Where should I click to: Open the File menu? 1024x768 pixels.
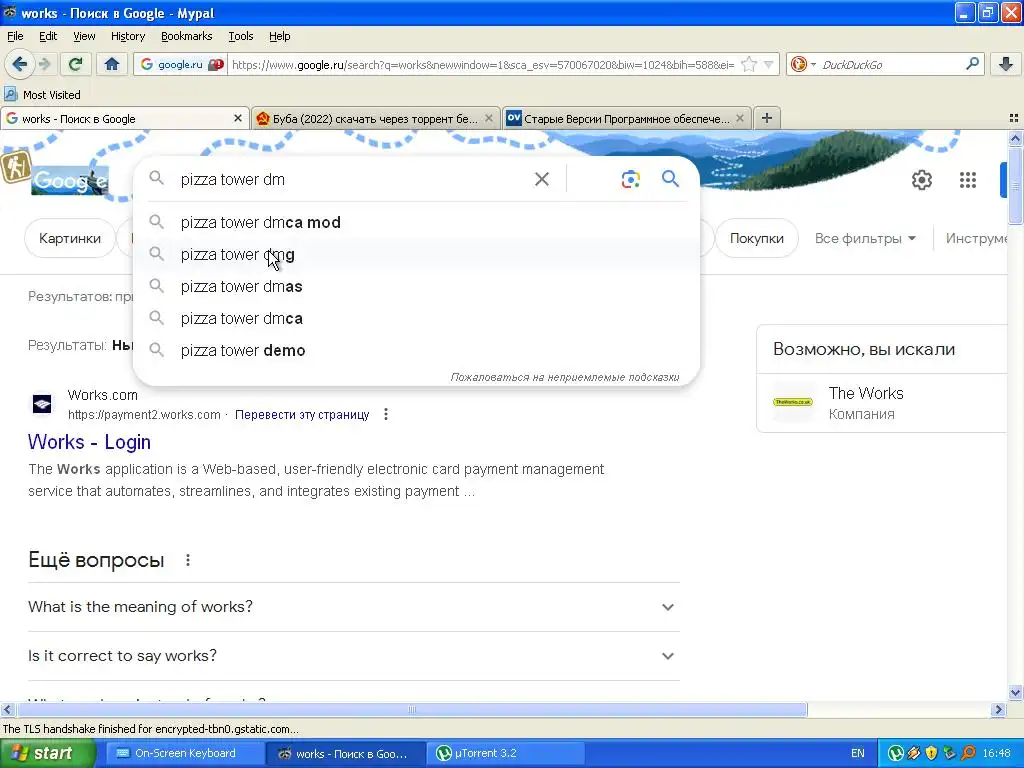(x=15, y=36)
